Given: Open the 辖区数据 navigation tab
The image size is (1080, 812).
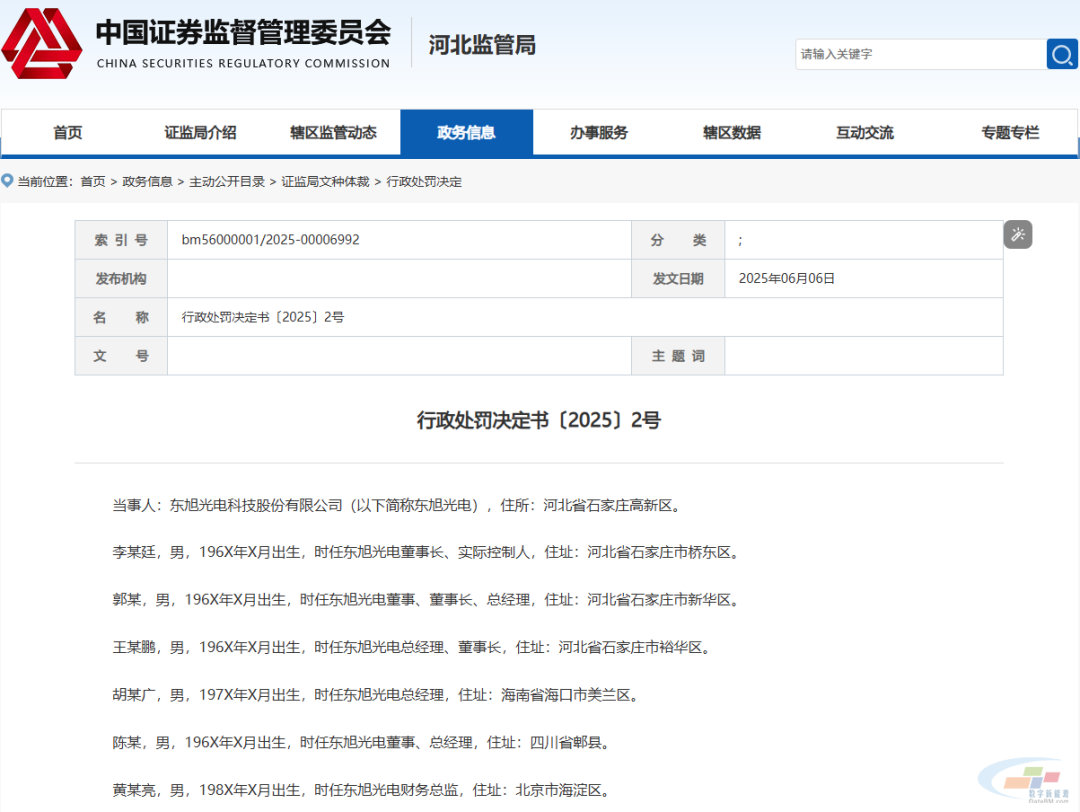Looking at the screenshot, I should (x=732, y=133).
